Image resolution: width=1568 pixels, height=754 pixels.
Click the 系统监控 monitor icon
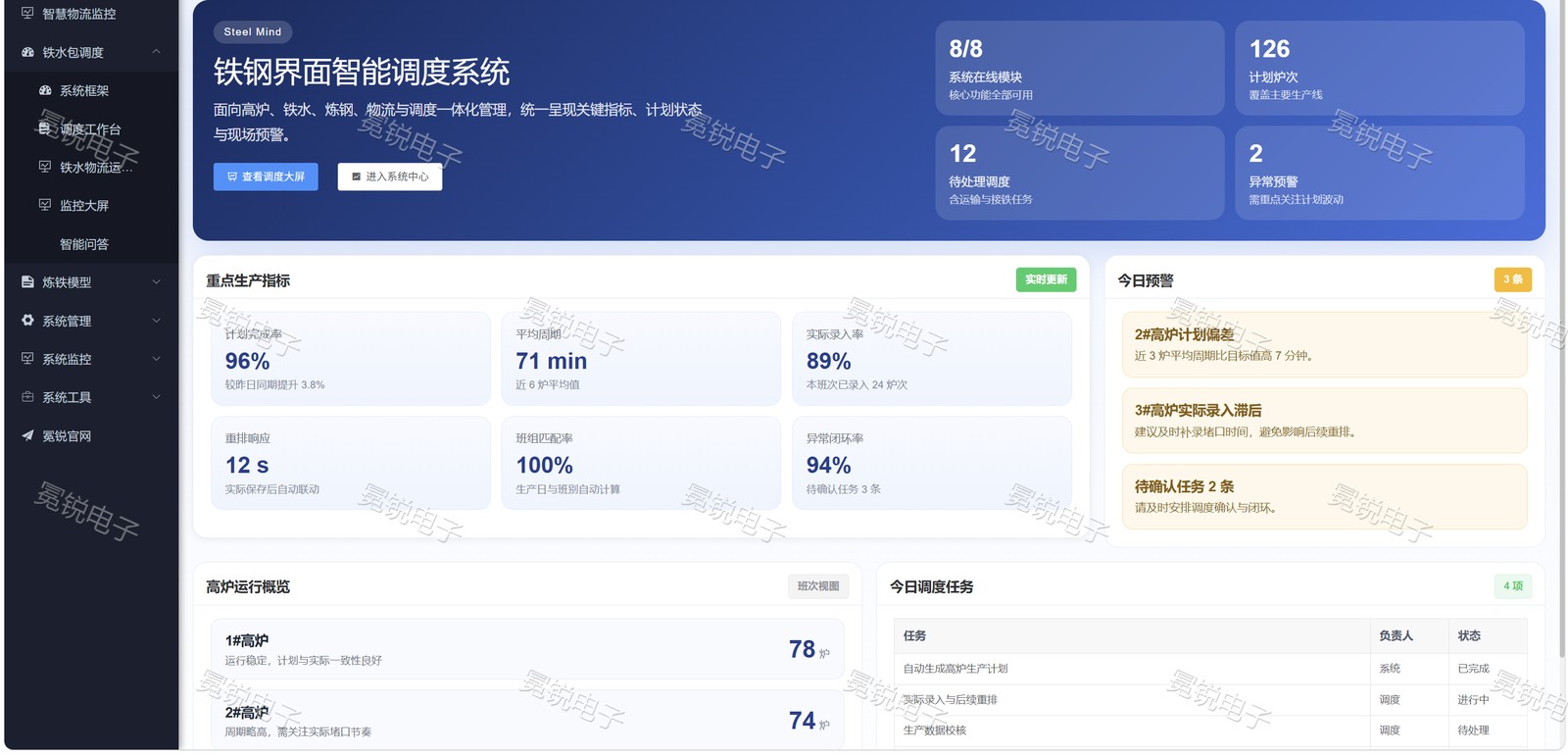(x=27, y=359)
